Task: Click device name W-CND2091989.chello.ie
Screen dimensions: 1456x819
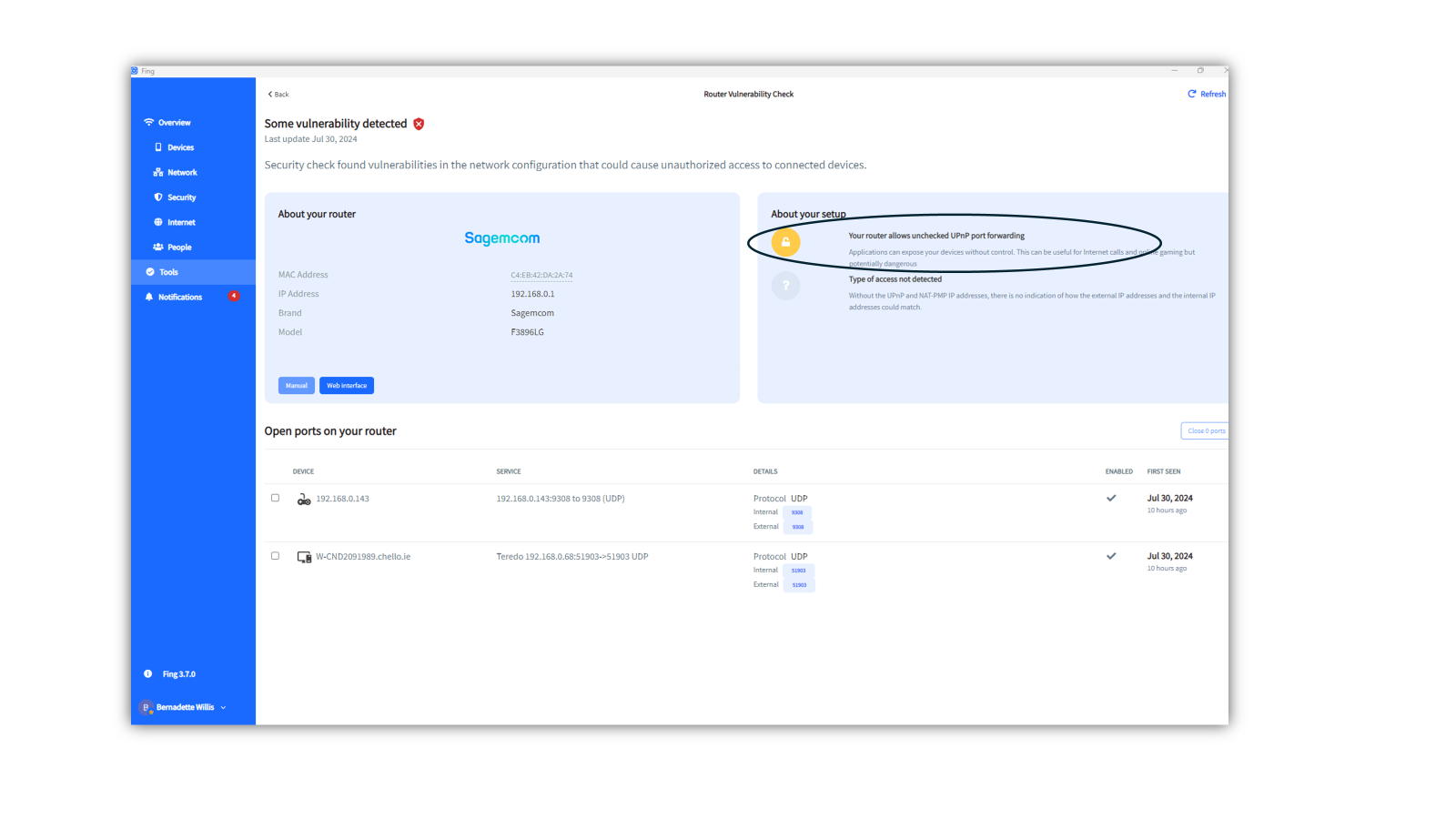Action: pyautogui.click(x=363, y=557)
